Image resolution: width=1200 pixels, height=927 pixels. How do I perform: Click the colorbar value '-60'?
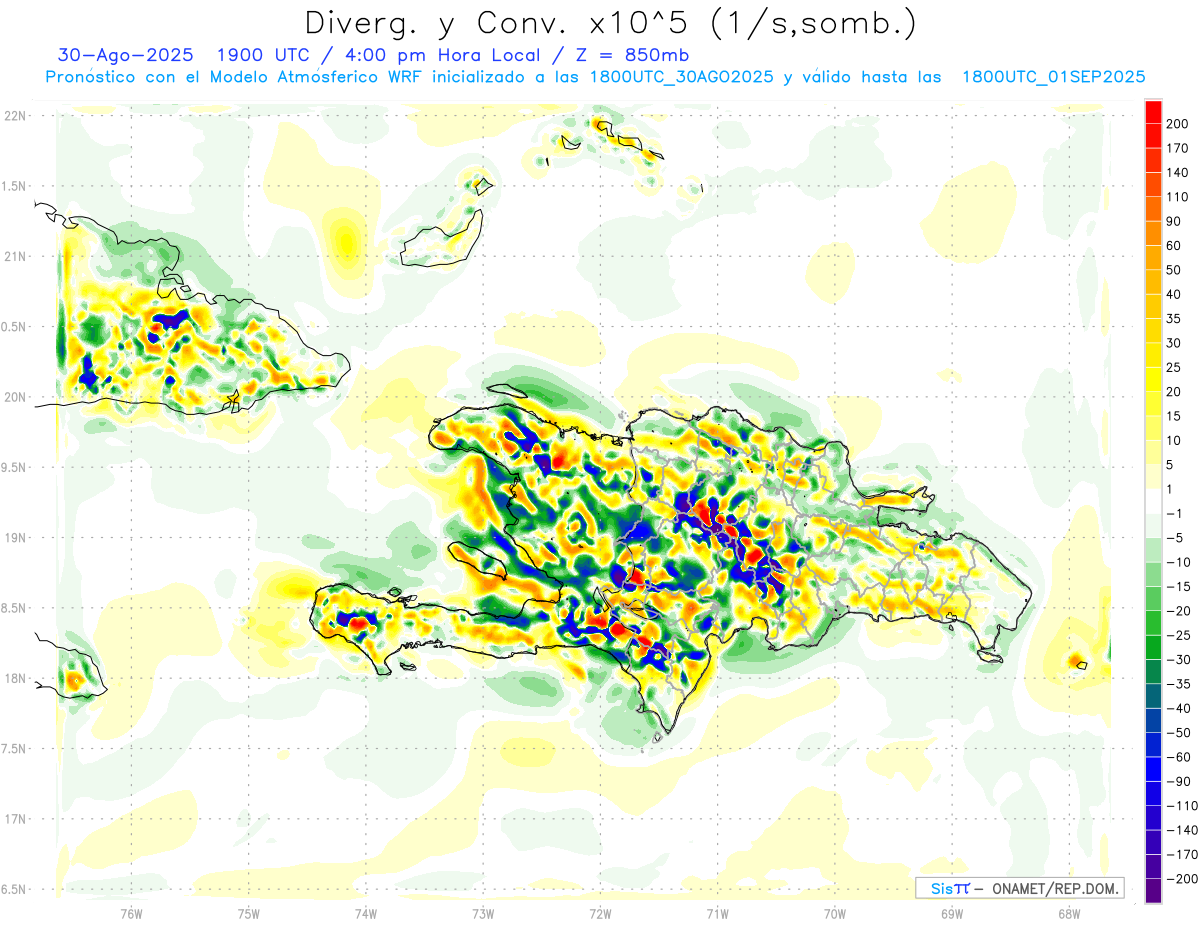[1178, 757]
